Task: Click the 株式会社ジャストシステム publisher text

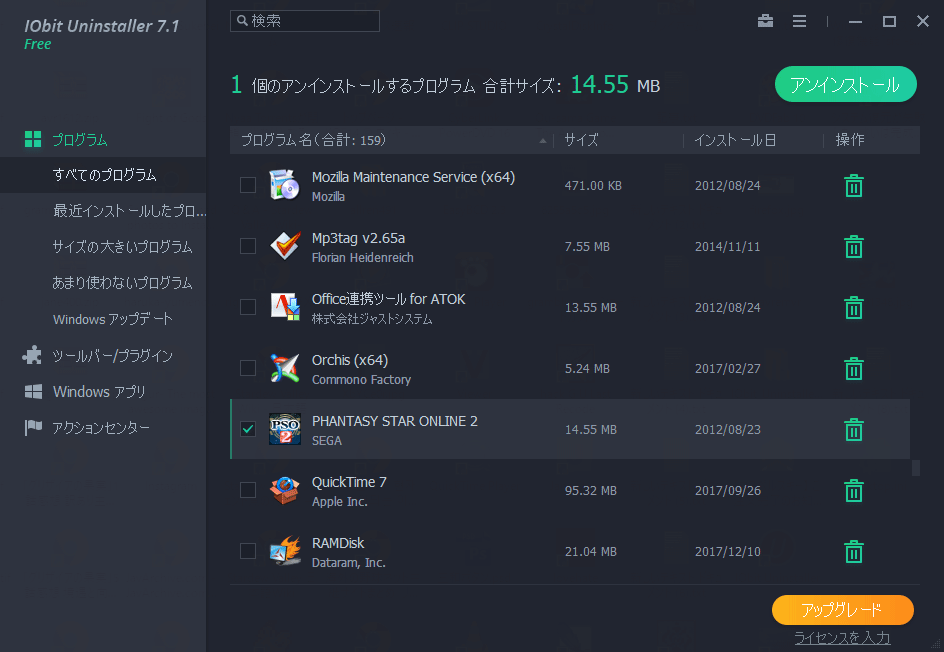Action: coord(371,318)
